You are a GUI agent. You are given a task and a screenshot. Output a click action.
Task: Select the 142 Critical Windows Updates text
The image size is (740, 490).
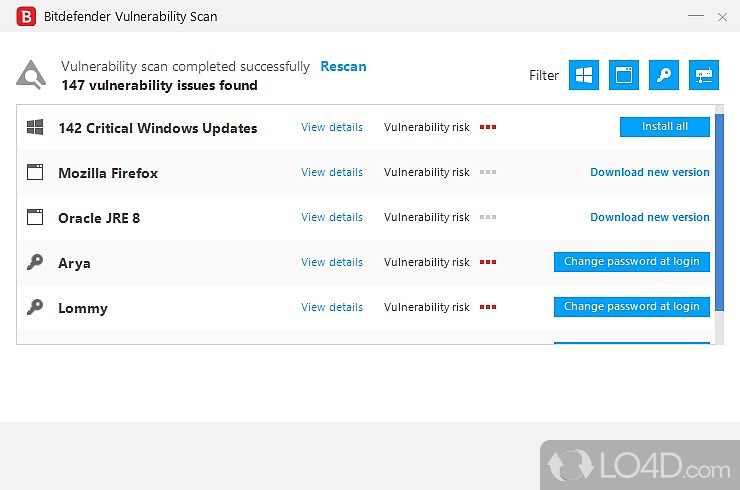coord(158,128)
